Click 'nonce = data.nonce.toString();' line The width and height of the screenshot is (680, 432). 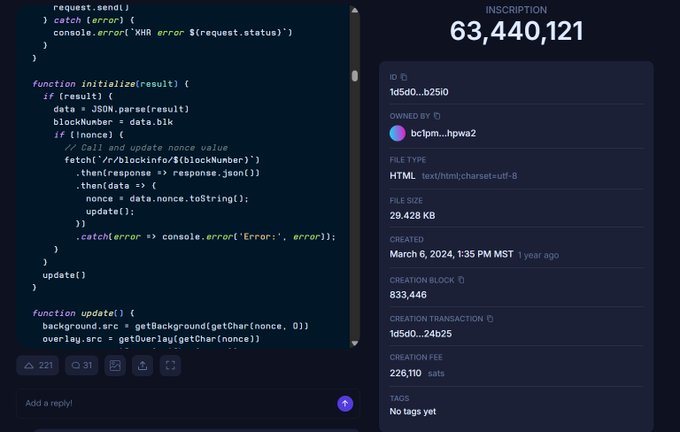click(x=167, y=199)
